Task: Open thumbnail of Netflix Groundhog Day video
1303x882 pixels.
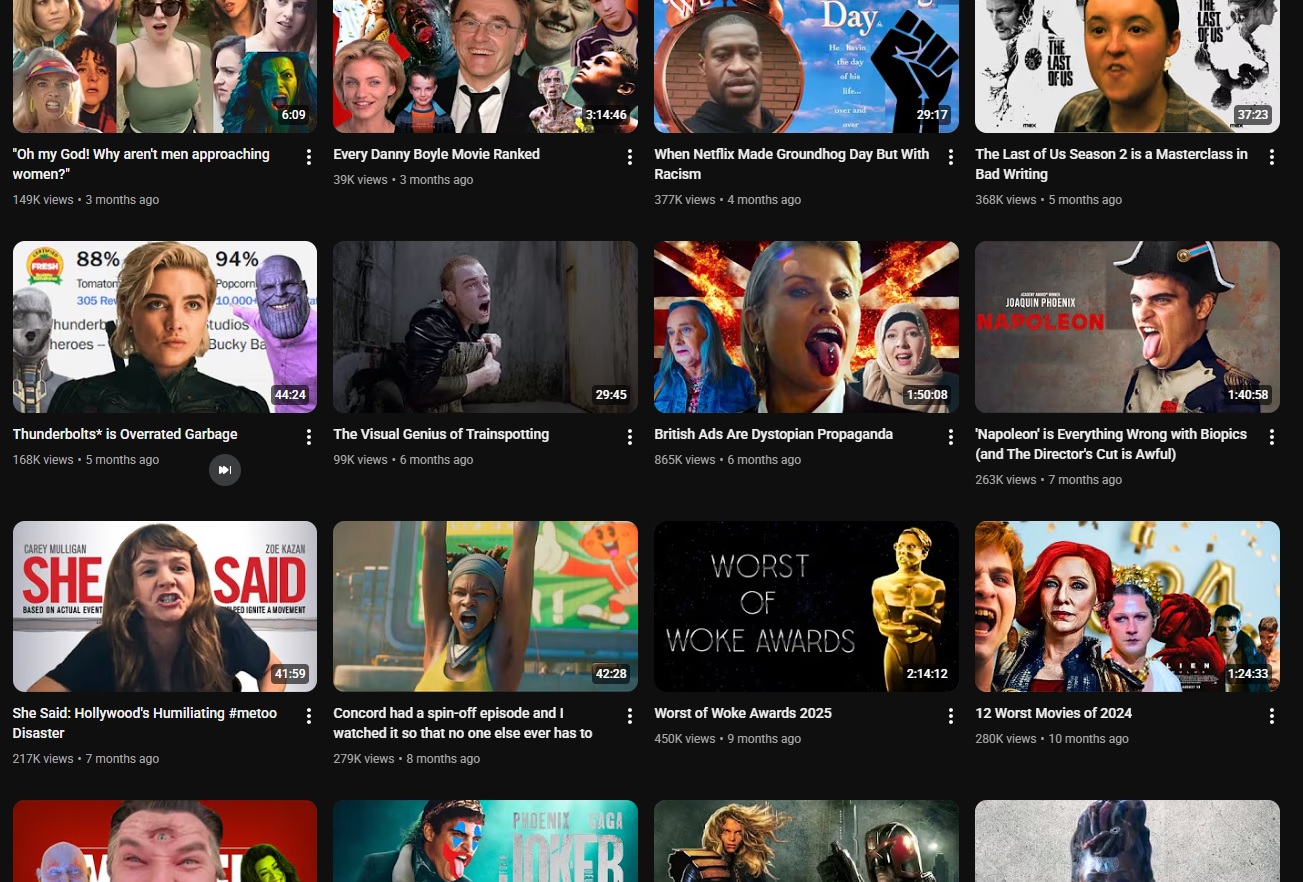Action: [806, 66]
